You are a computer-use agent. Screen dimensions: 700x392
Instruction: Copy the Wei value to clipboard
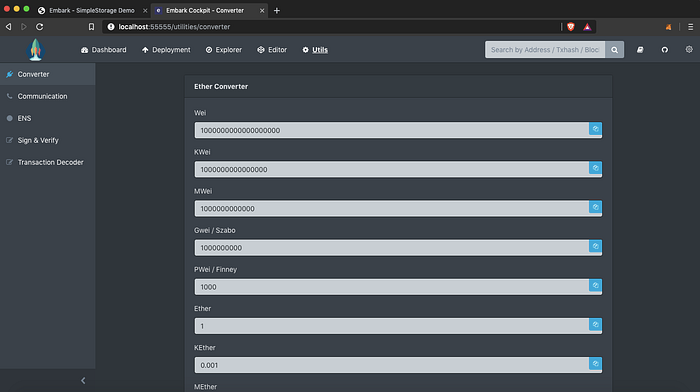[595, 129]
